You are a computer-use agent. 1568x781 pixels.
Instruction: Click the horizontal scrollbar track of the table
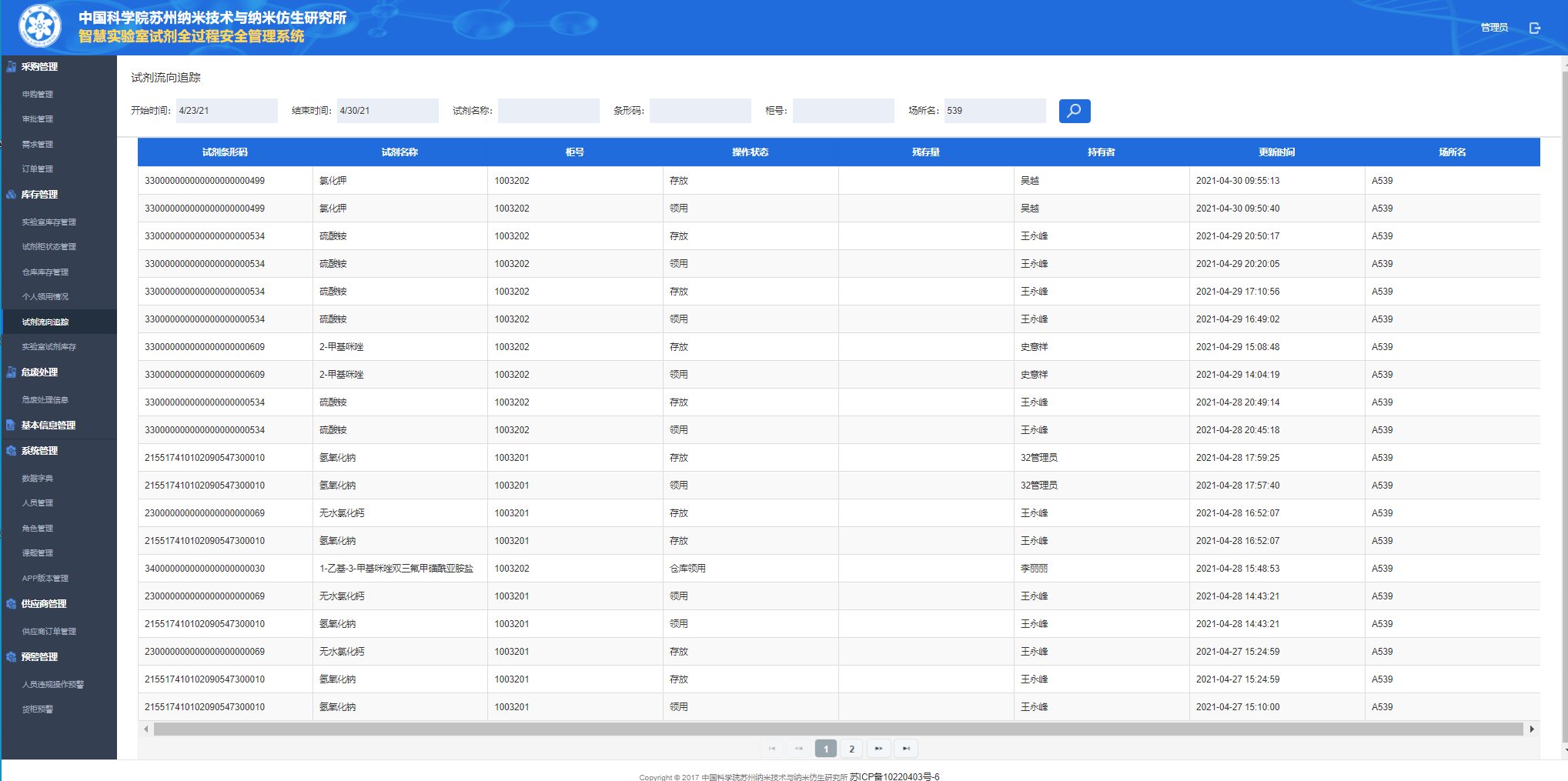pyautogui.click(x=838, y=729)
